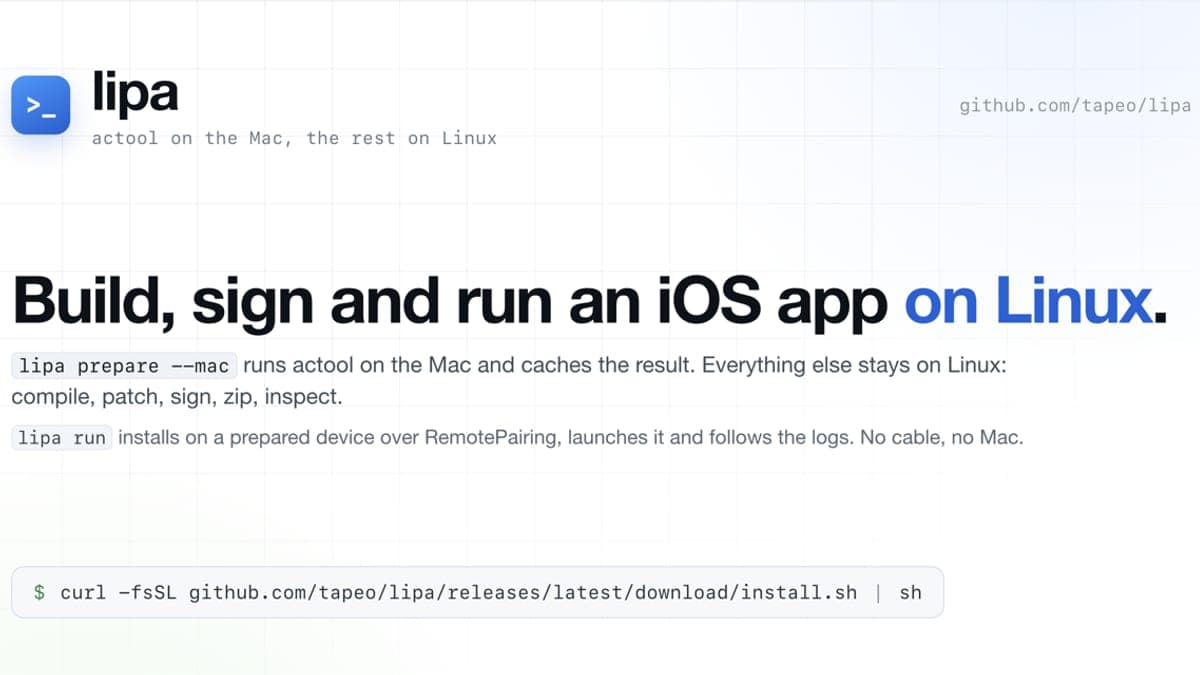Click the blue terminal prompt logo icon

tap(41, 105)
